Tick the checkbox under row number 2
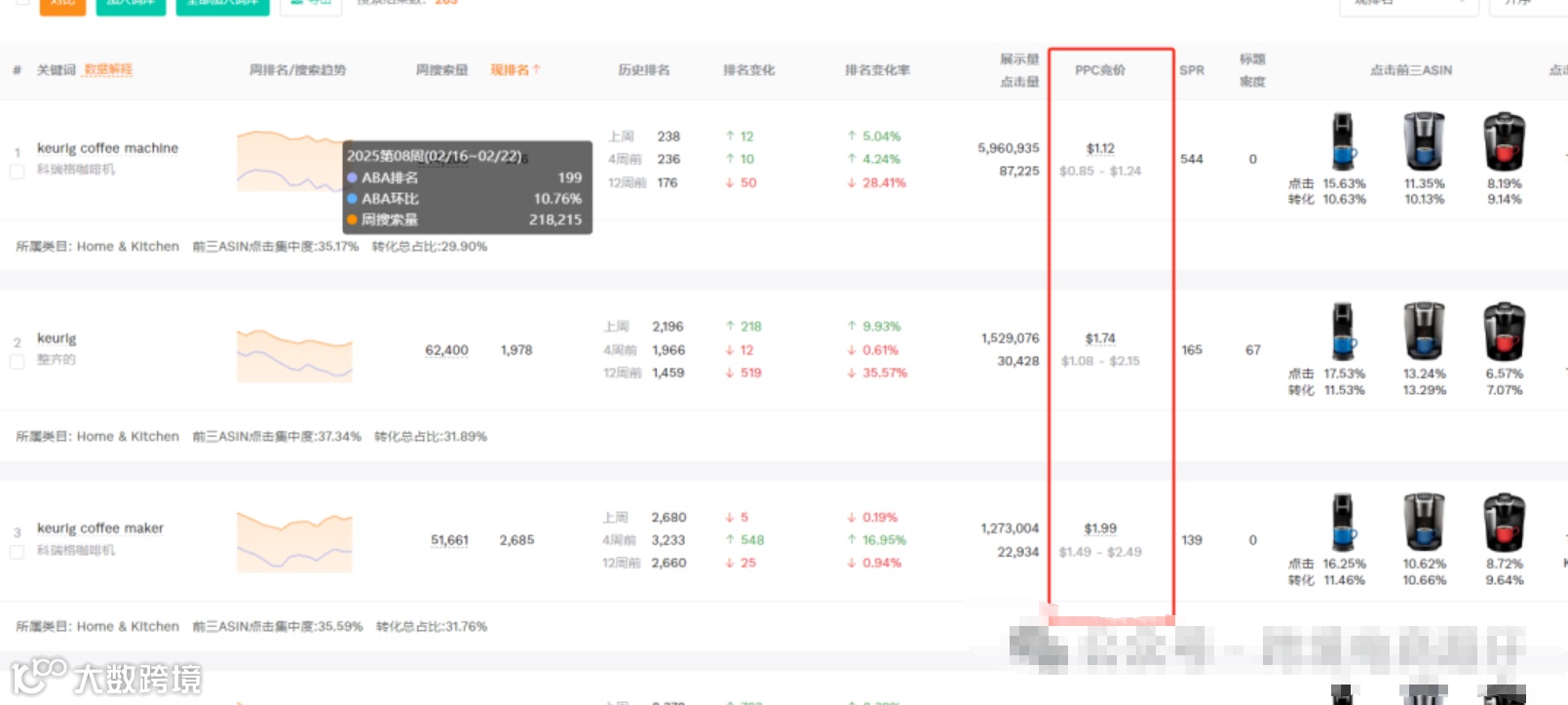The height and width of the screenshot is (705, 1568). coord(17,362)
